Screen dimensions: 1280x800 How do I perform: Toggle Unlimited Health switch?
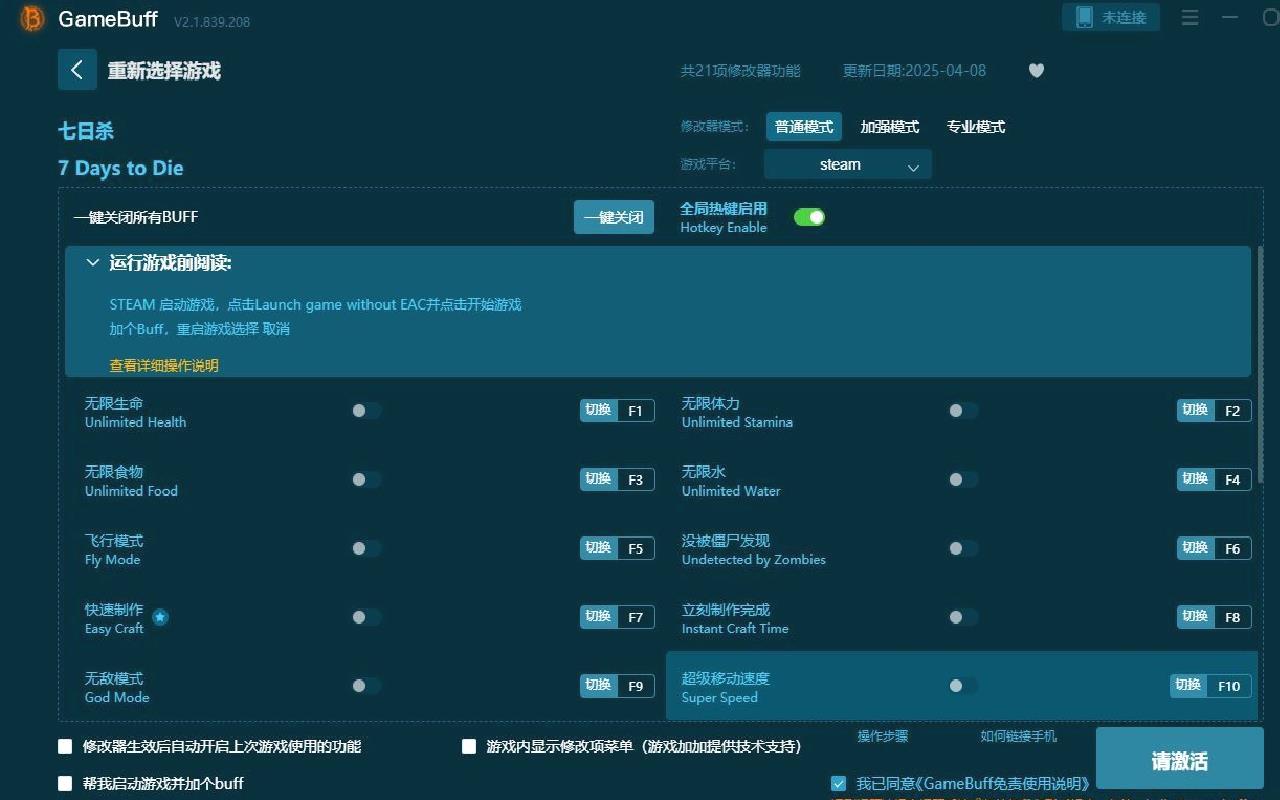(x=366, y=410)
